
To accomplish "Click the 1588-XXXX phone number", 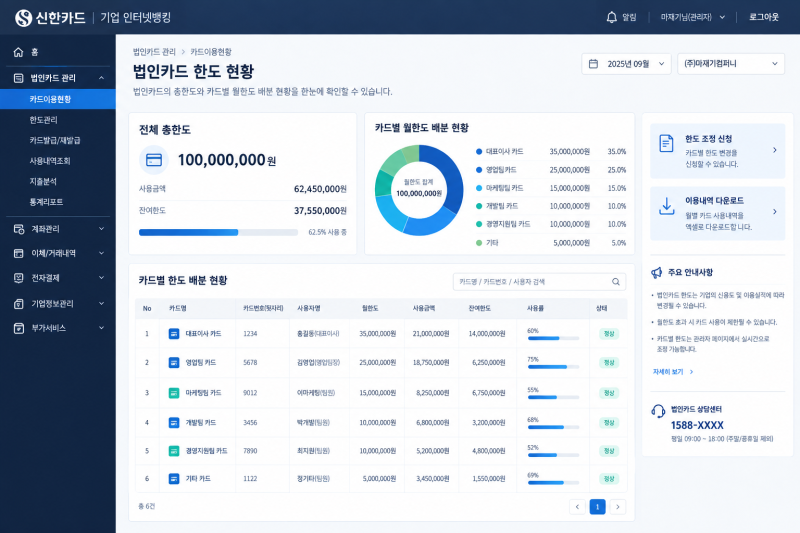I will tap(697, 425).
